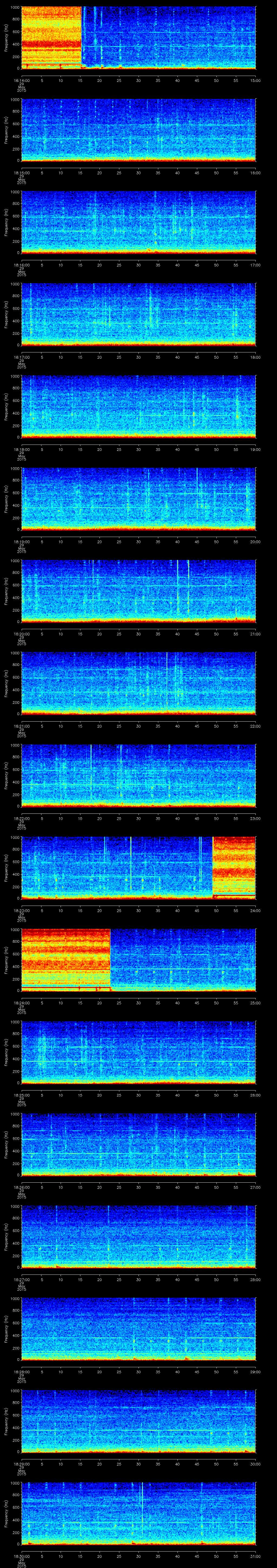Click the quiet blue section of the 18:24:00 panel
Image resolution: width=277 pixels, height=1568 pixels.
tap(183, 960)
